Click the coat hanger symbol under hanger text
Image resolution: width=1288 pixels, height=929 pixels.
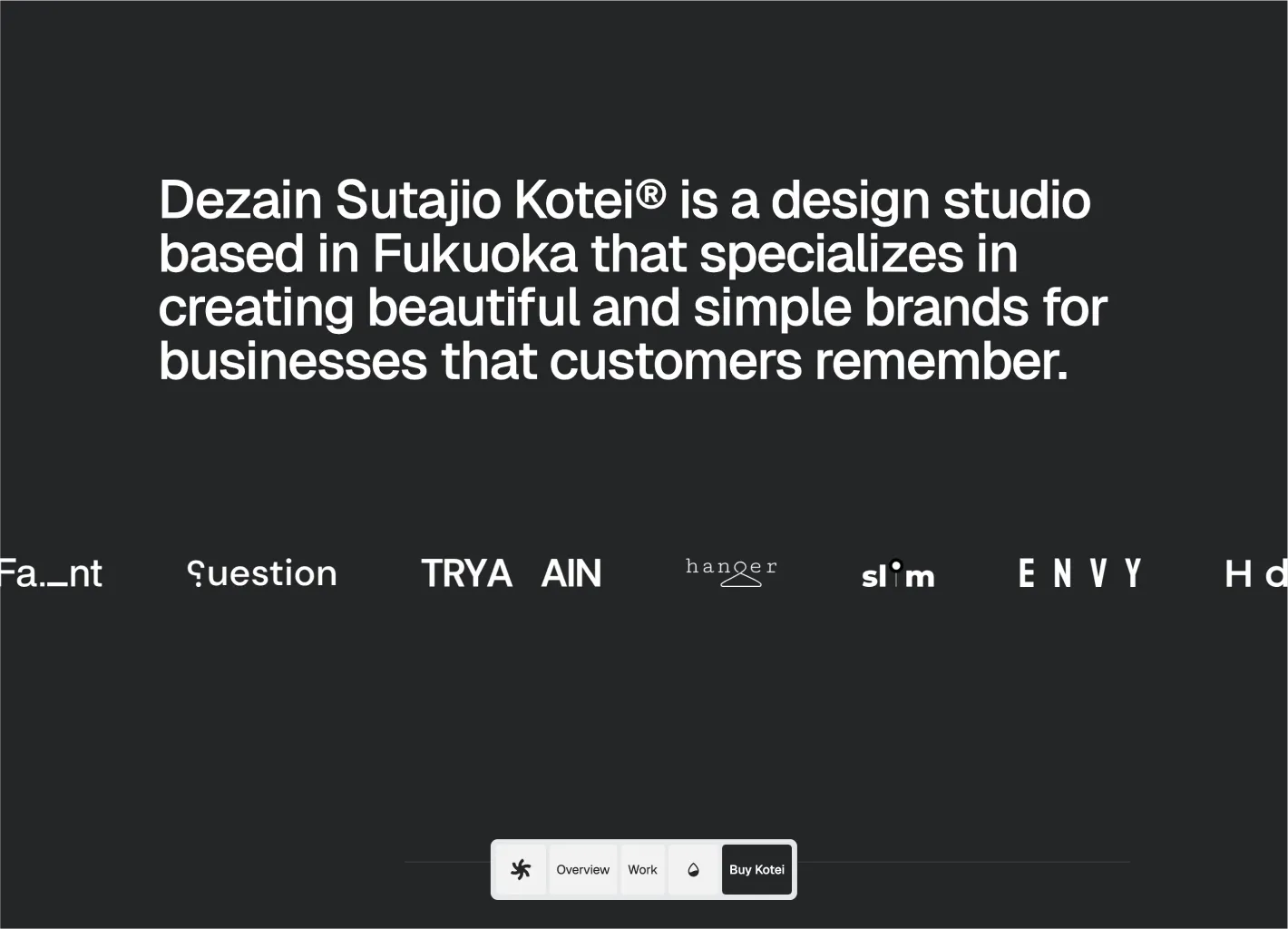click(741, 578)
